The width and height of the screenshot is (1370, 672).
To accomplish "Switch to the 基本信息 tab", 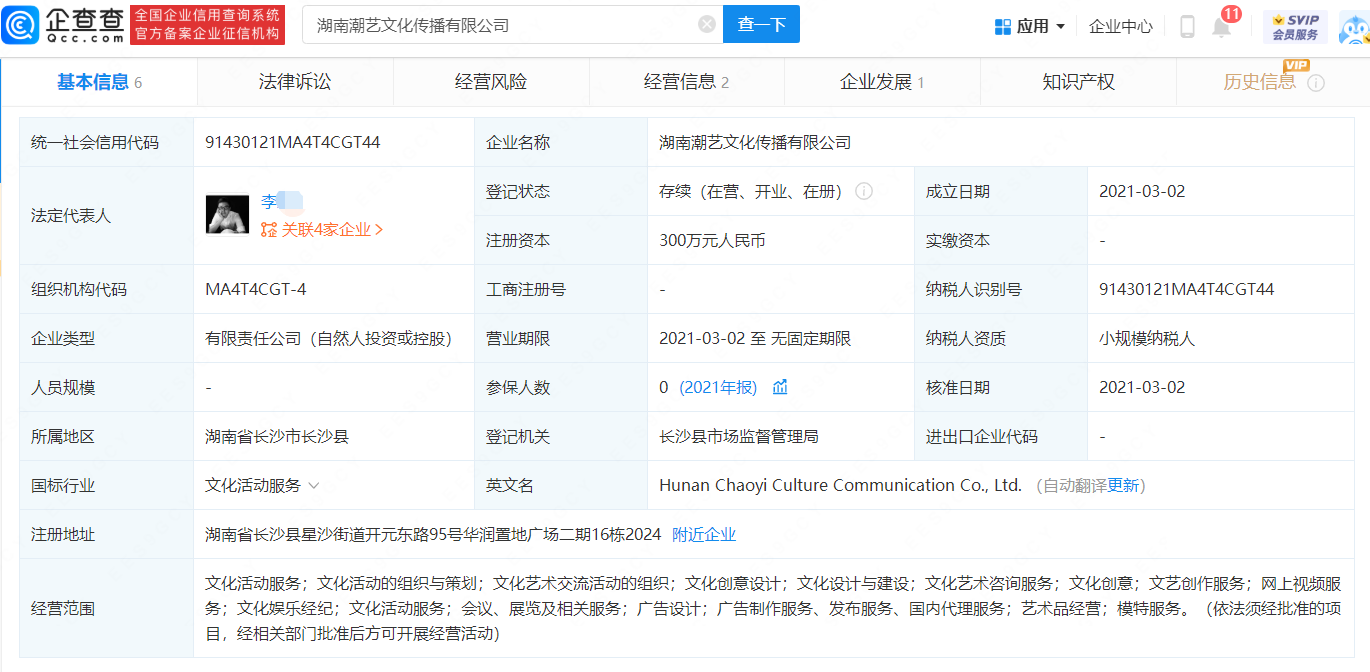I will point(99,82).
